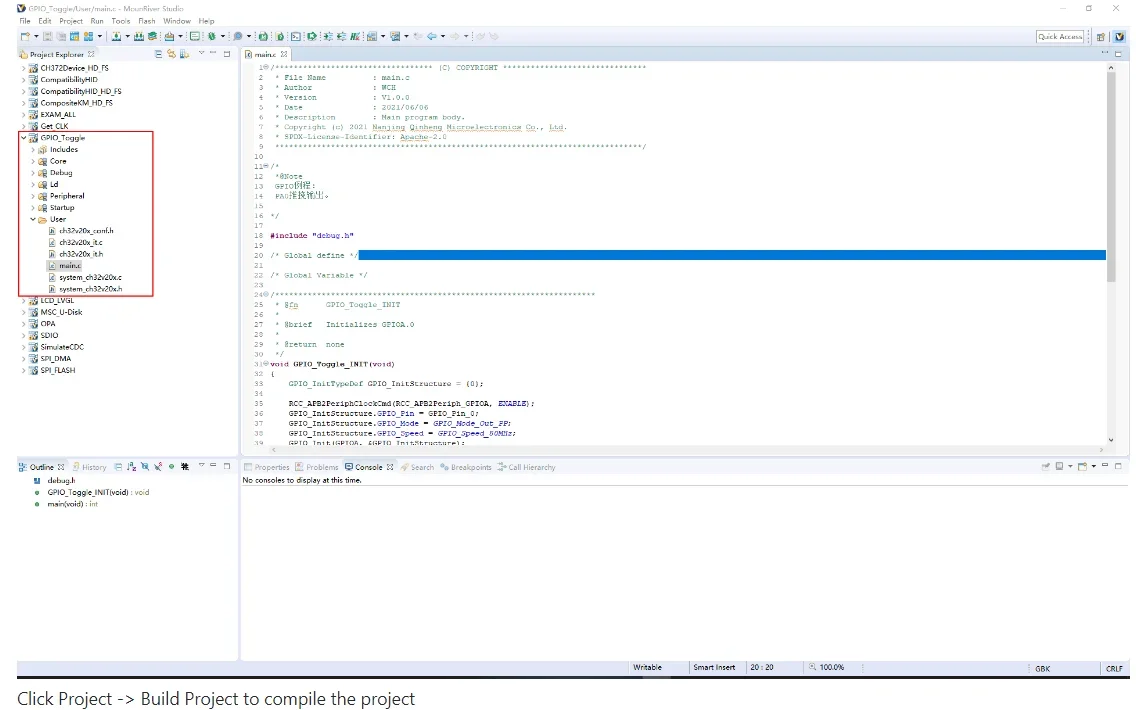
Task: Open the Flash menu
Action: click(147, 21)
